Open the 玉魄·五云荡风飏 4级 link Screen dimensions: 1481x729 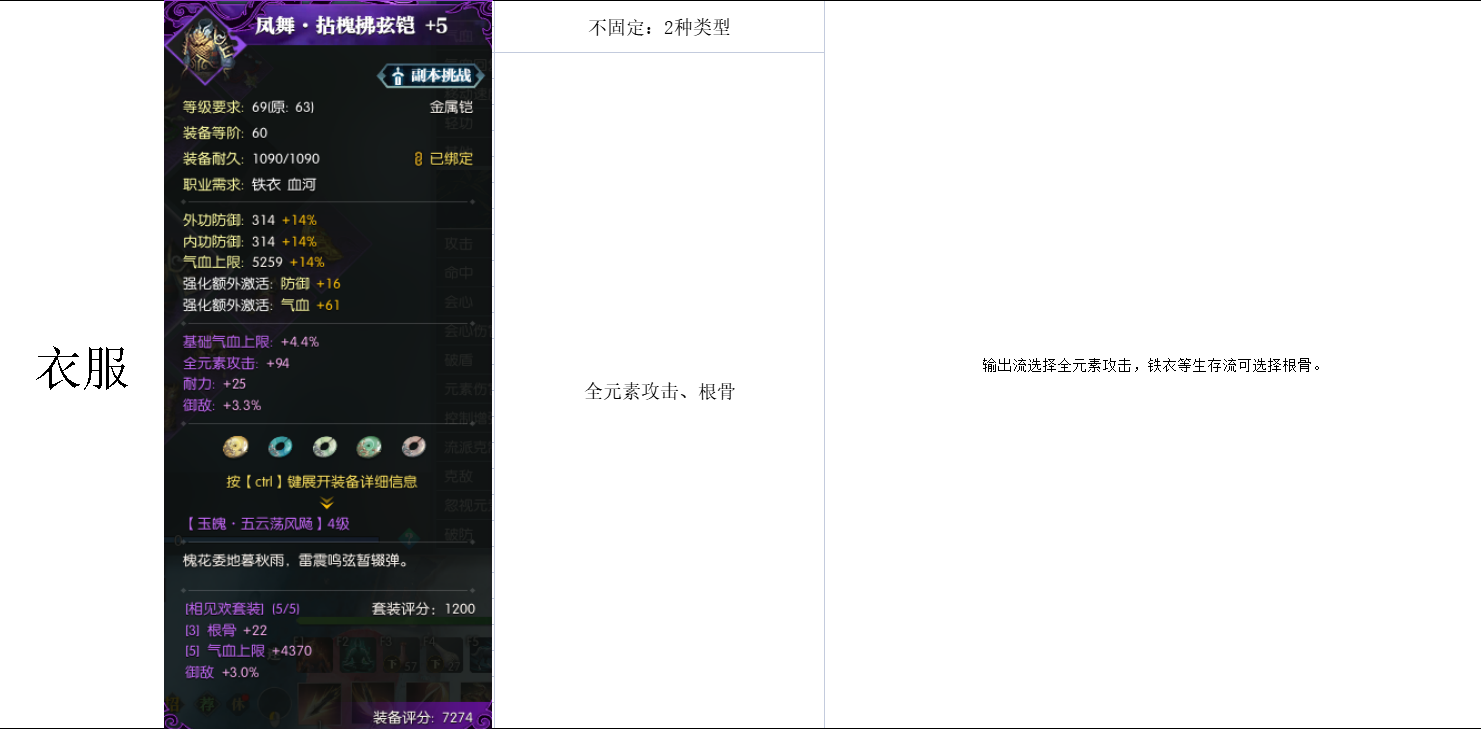[x=269, y=522]
